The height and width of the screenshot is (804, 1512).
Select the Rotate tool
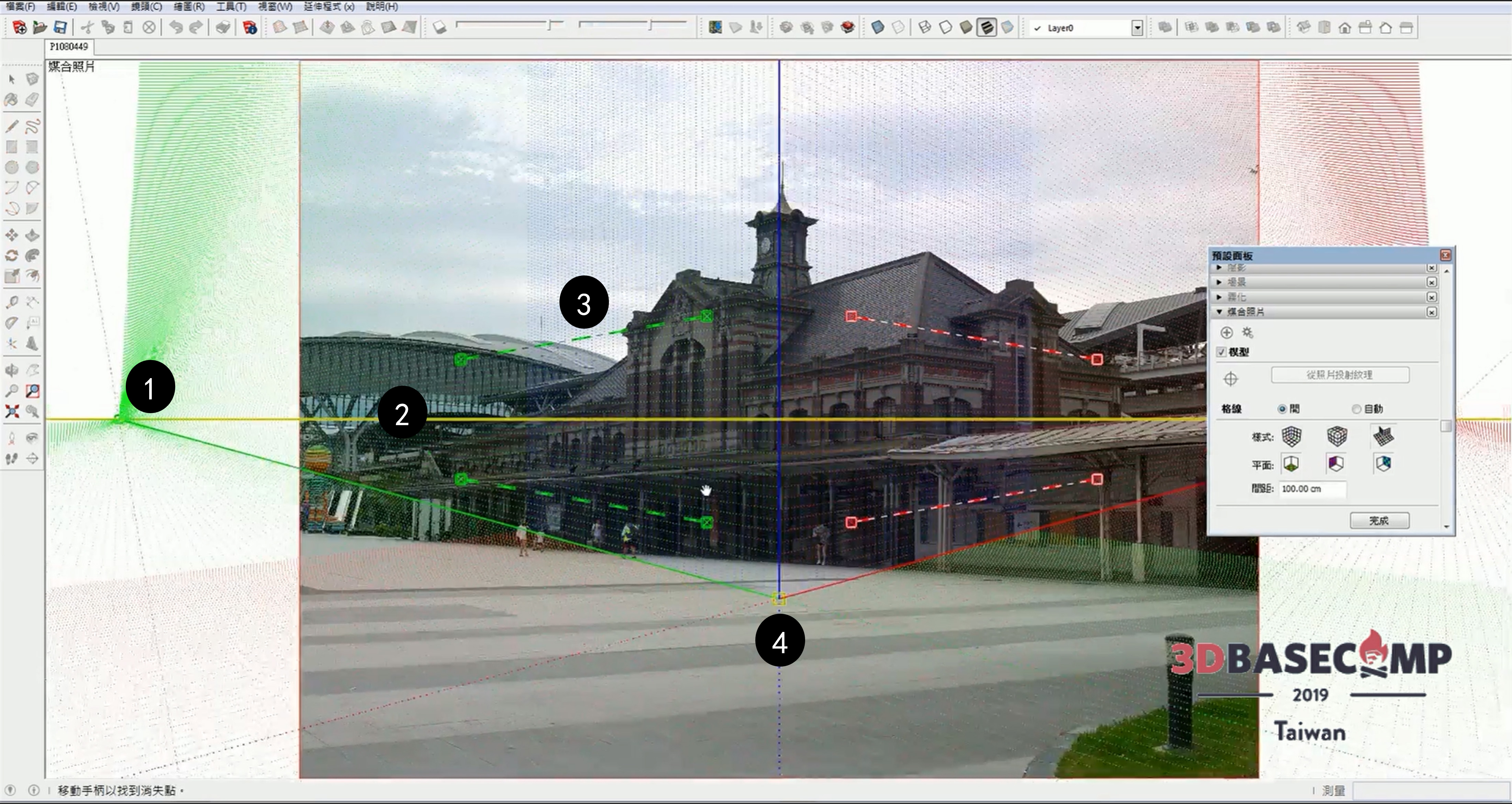[11, 256]
